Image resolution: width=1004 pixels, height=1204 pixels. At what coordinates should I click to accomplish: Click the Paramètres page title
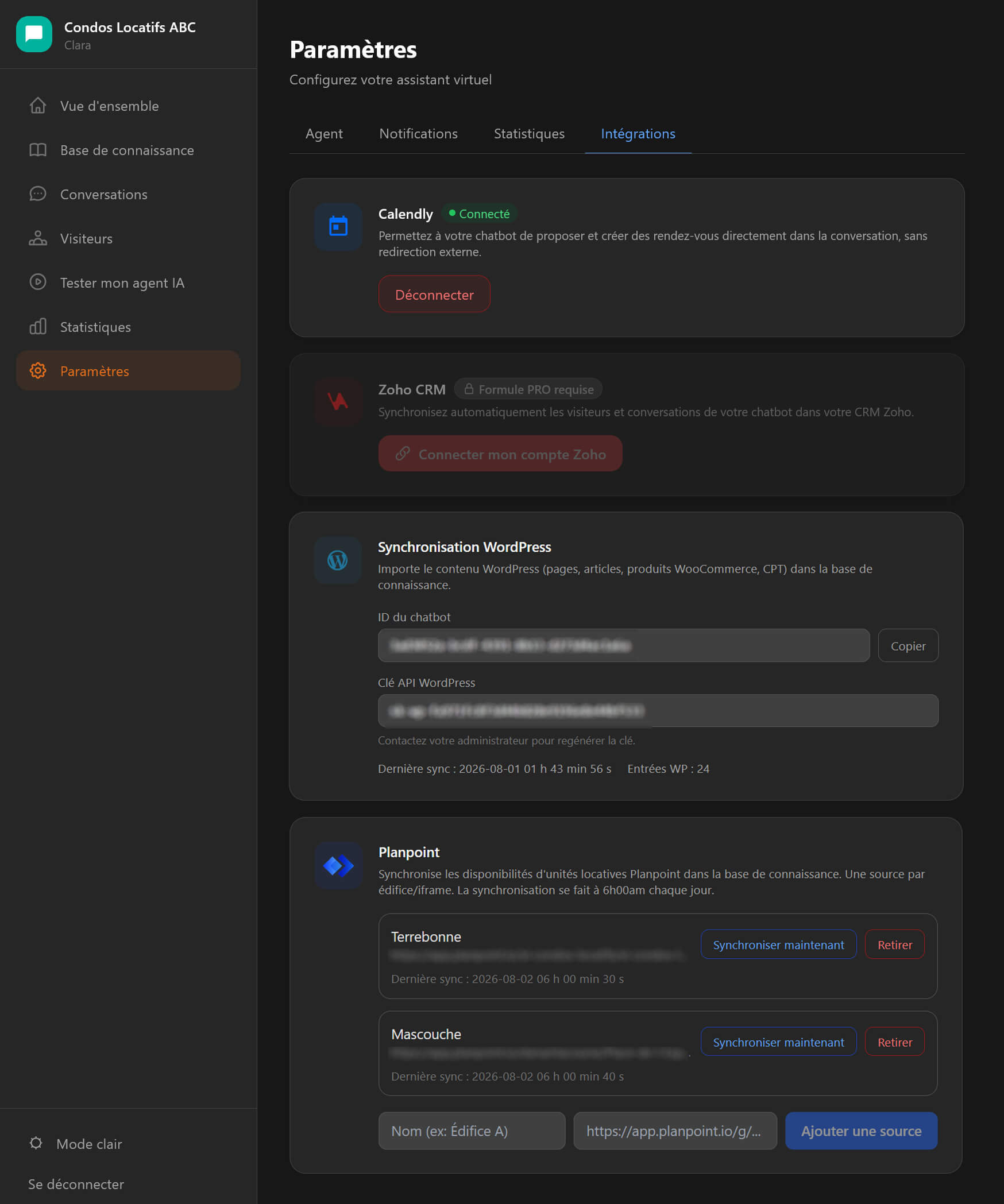coord(353,49)
